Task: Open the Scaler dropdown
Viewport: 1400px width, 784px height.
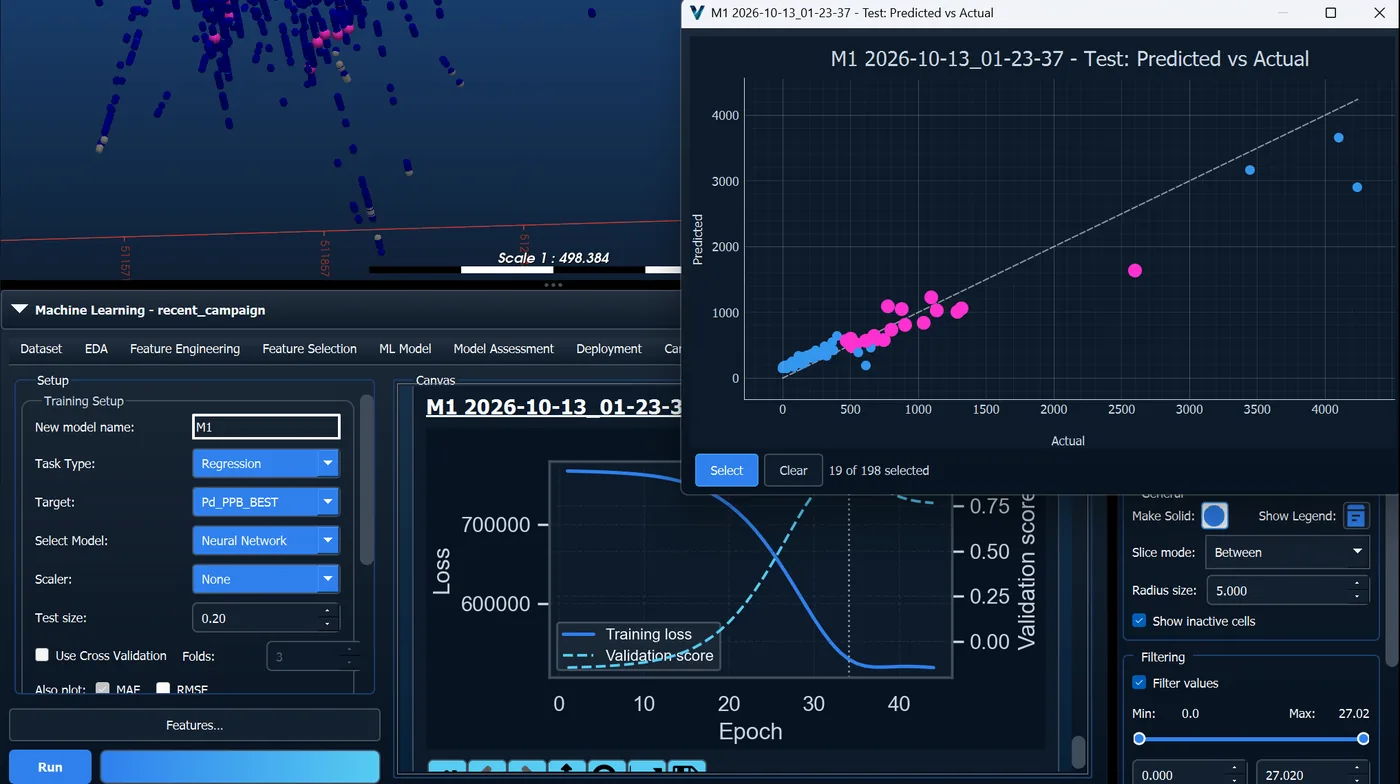Action: coord(266,579)
